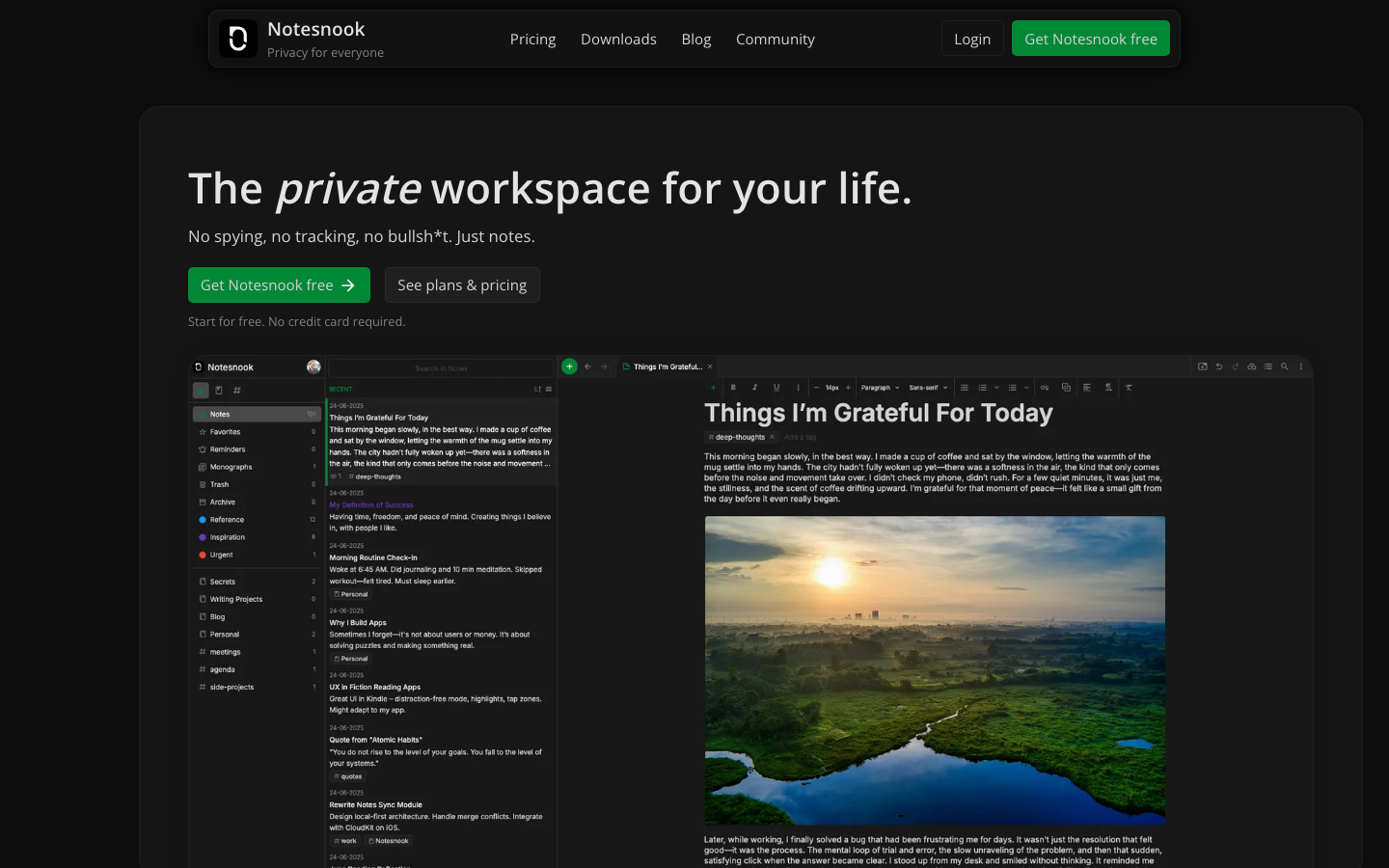1389x868 pixels.
Task: Select the insert link icon in the formatting bar
Action: [1044, 387]
